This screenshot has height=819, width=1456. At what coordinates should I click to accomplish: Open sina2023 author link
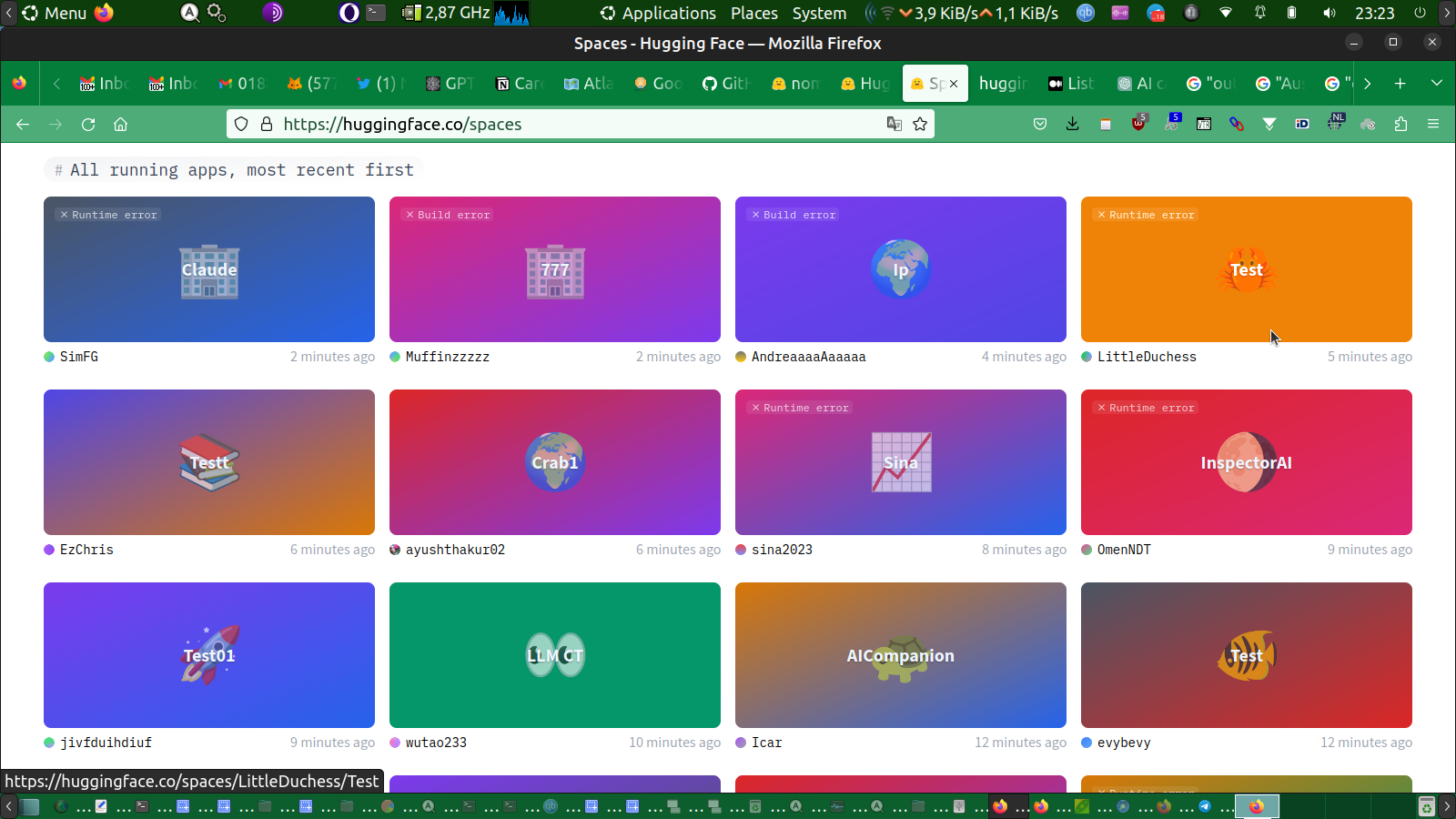[782, 550]
